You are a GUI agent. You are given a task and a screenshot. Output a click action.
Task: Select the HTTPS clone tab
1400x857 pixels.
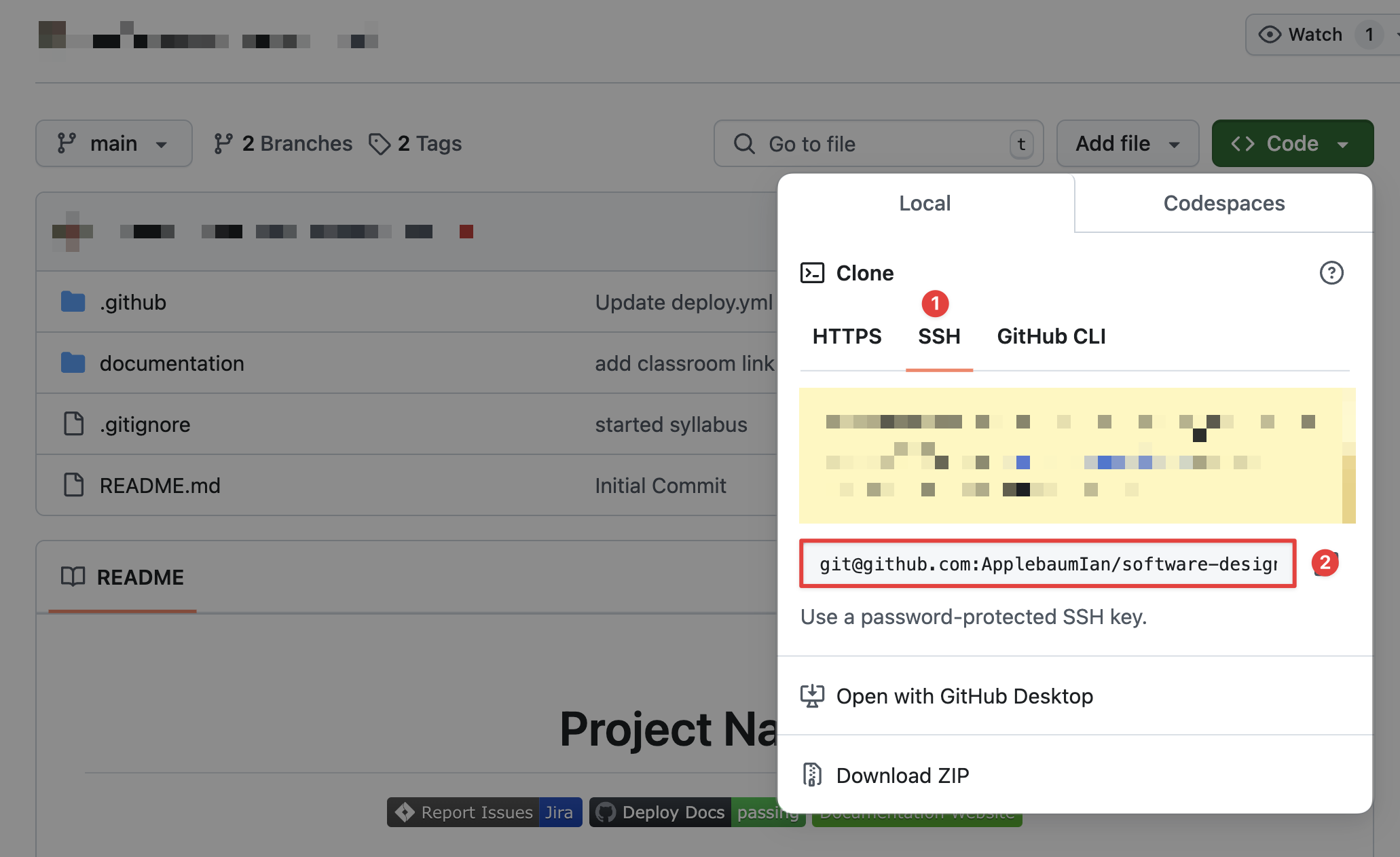pos(847,336)
